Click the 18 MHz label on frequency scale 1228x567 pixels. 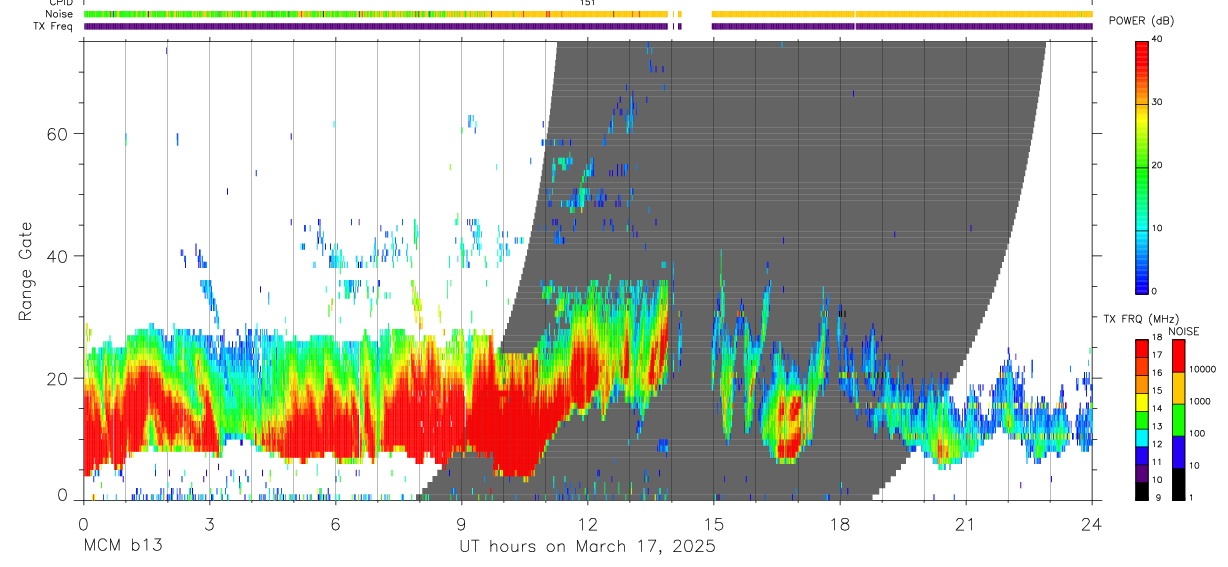(x=1157, y=337)
